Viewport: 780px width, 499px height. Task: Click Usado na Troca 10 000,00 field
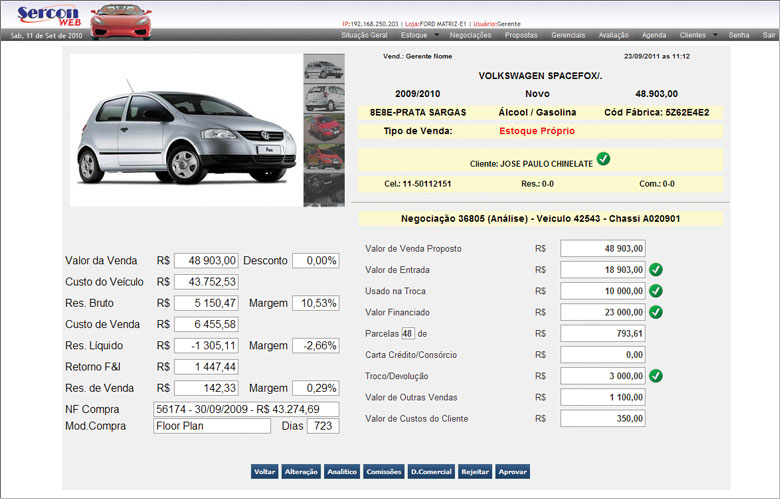pos(603,291)
